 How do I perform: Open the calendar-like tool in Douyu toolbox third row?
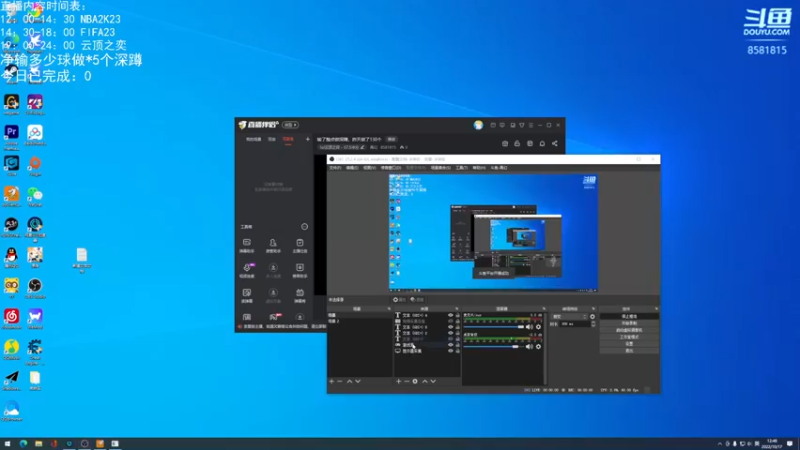(x=300, y=295)
